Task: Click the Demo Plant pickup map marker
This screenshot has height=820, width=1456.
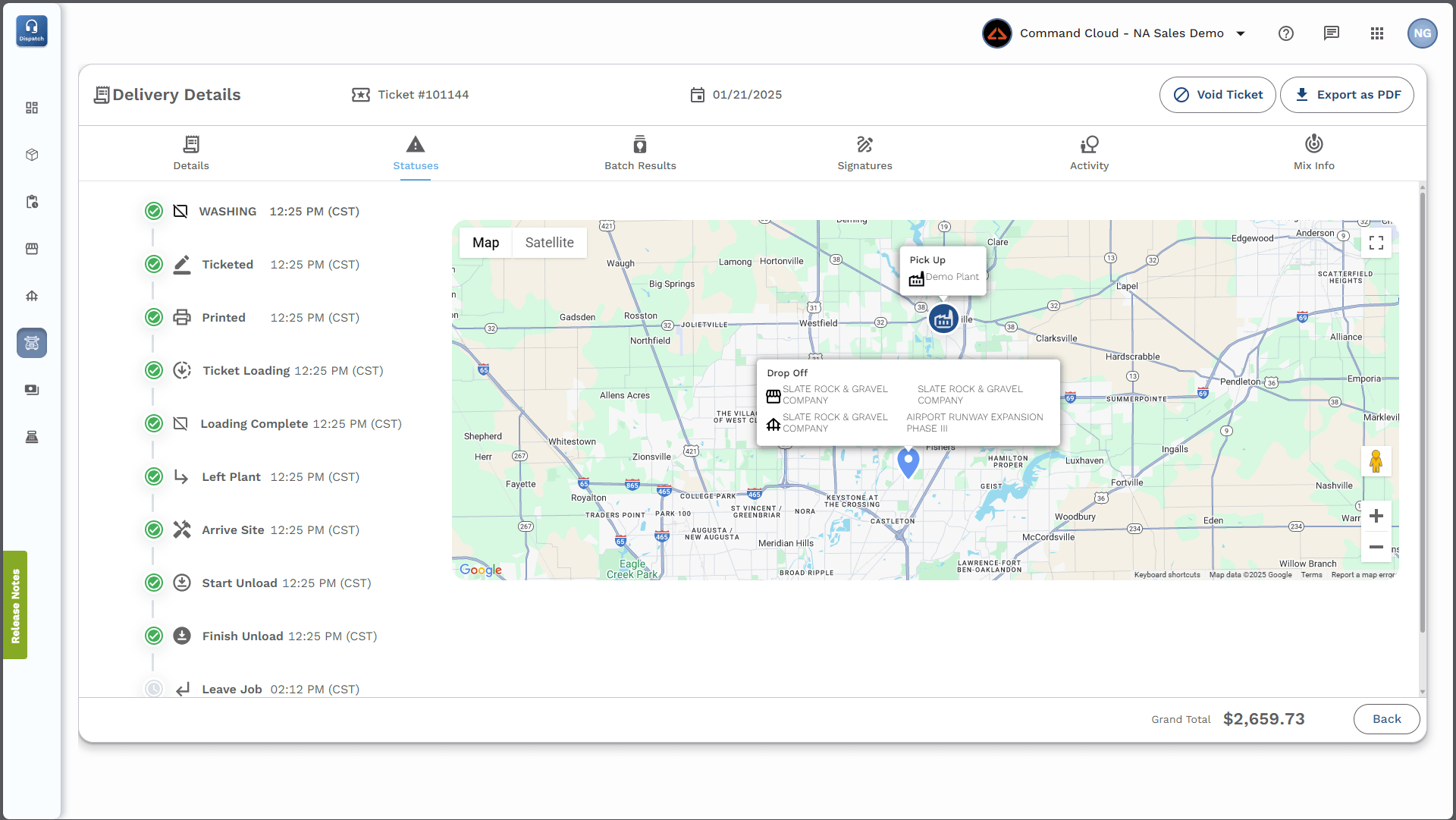Action: (x=943, y=319)
